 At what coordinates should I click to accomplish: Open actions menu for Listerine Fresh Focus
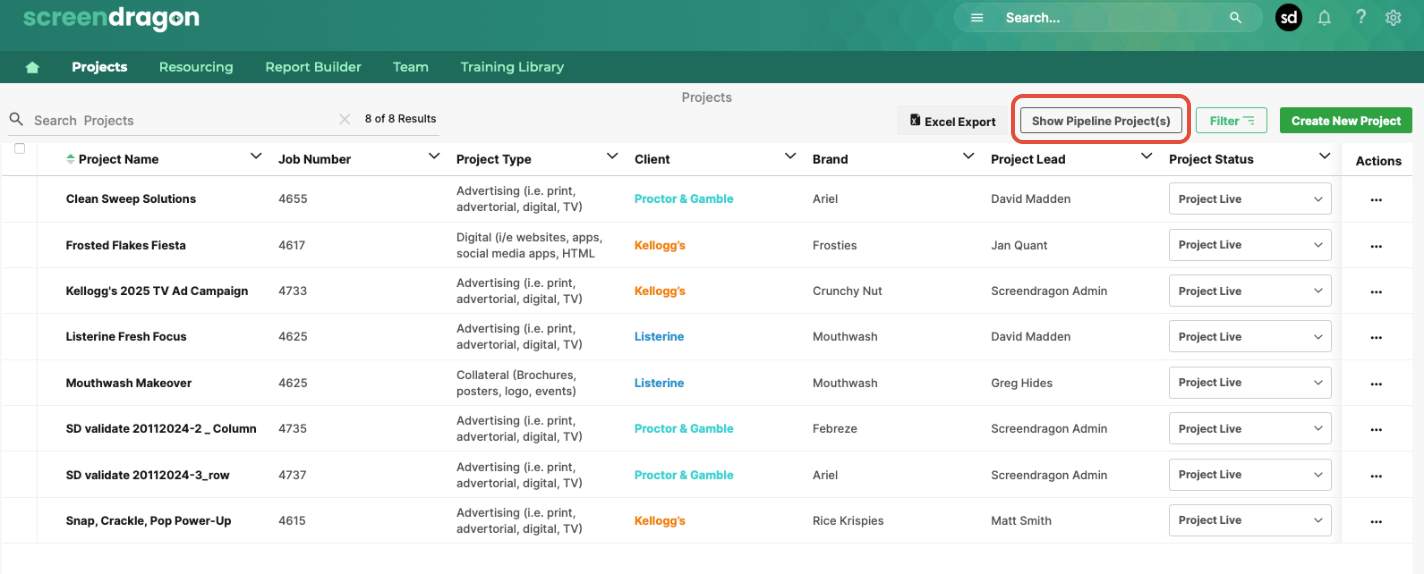(x=1376, y=337)
